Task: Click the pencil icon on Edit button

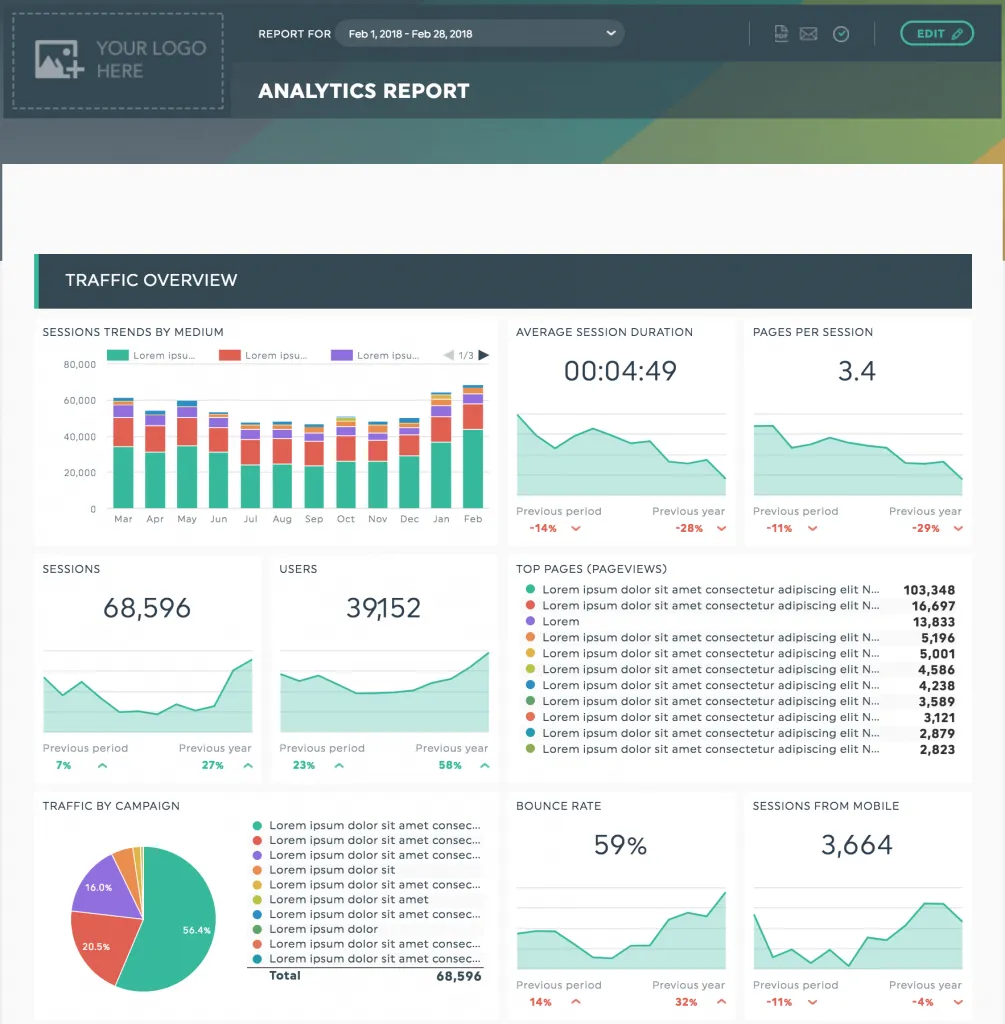Action: click(957, 34)
